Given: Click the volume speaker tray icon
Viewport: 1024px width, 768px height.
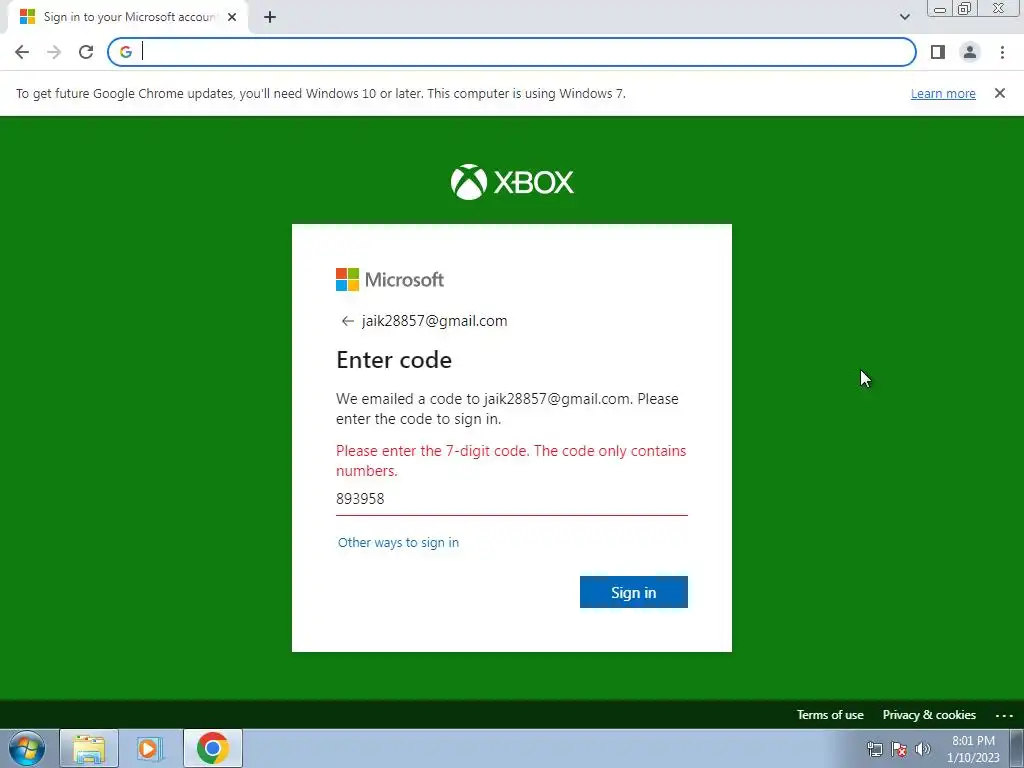Looking at the screenshot, I should pos(923,749).
